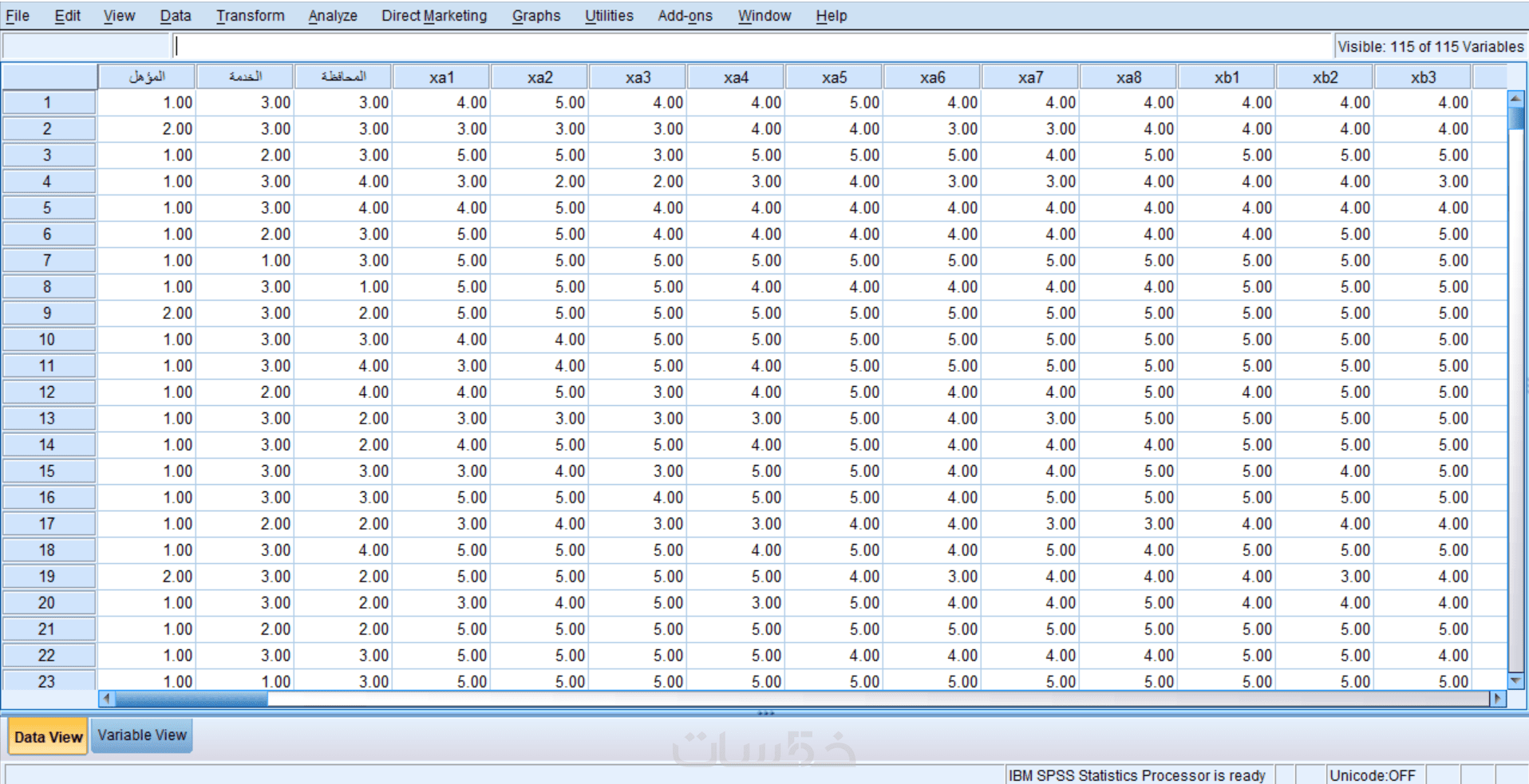Open the Data menu

[176, 15]
